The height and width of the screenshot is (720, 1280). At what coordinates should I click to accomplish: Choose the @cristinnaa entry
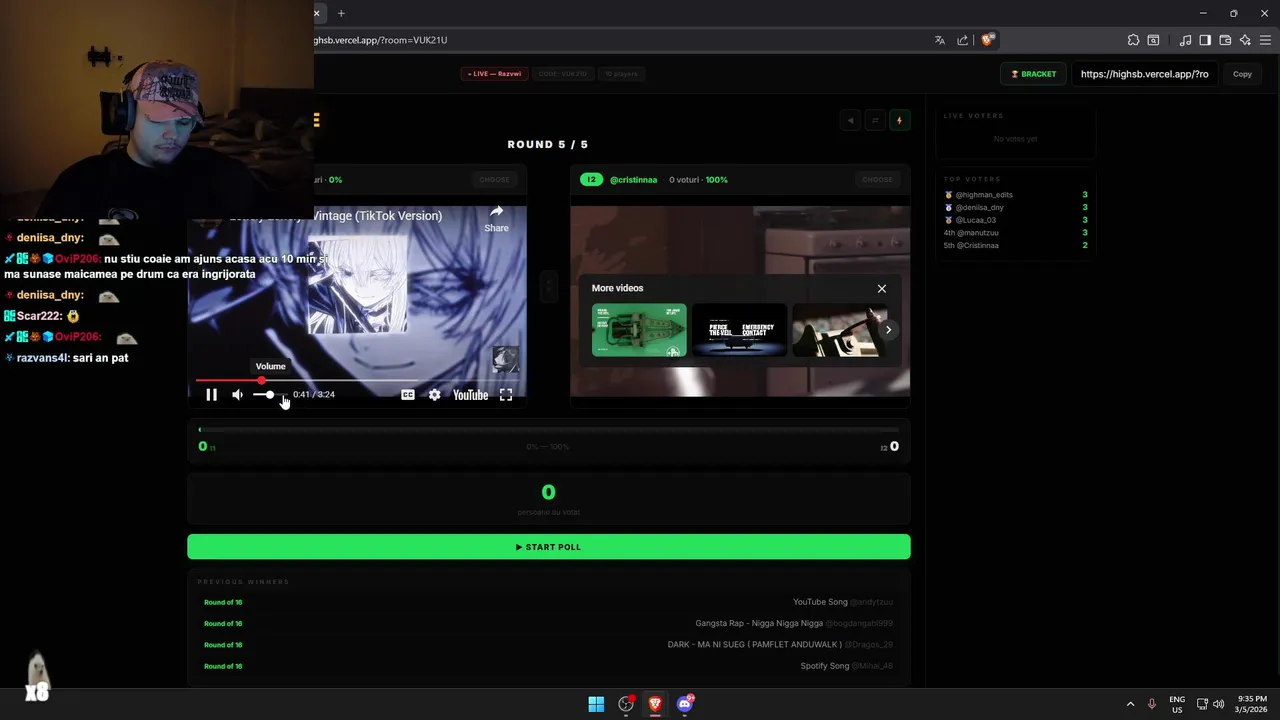coord(877,180)
